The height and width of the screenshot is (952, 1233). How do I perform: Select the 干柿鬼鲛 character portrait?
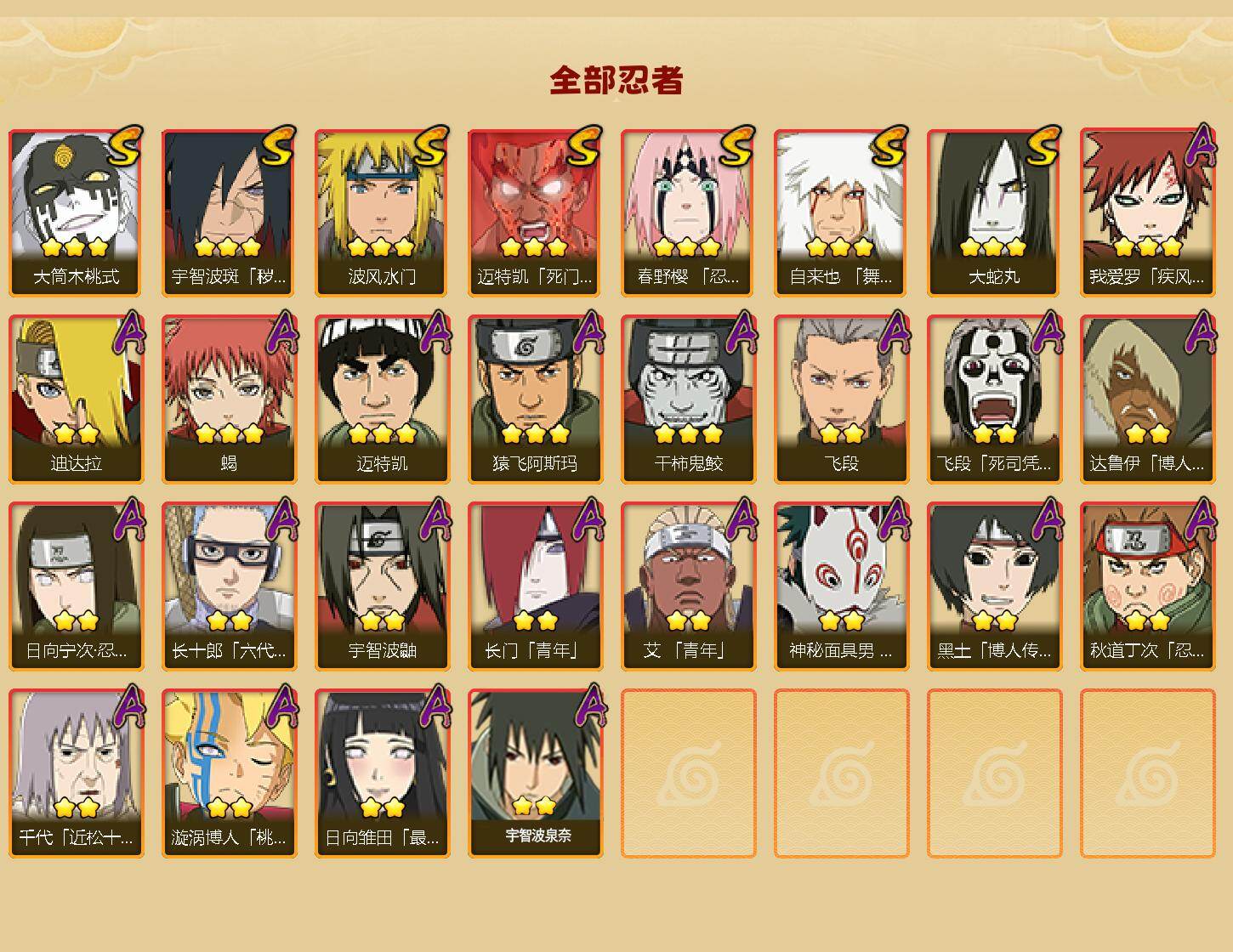tap(688, 399)
